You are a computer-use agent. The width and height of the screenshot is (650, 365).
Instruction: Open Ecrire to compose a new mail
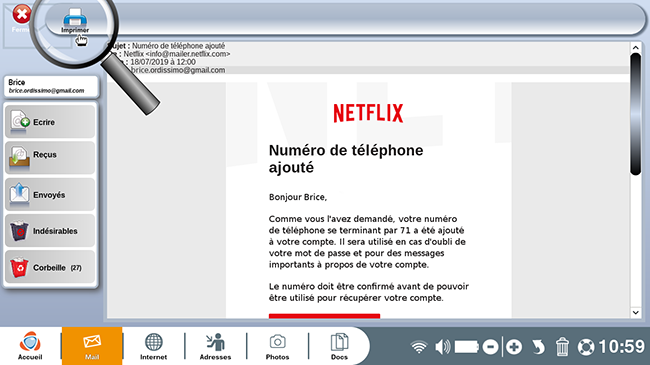[x=50, y=122]
